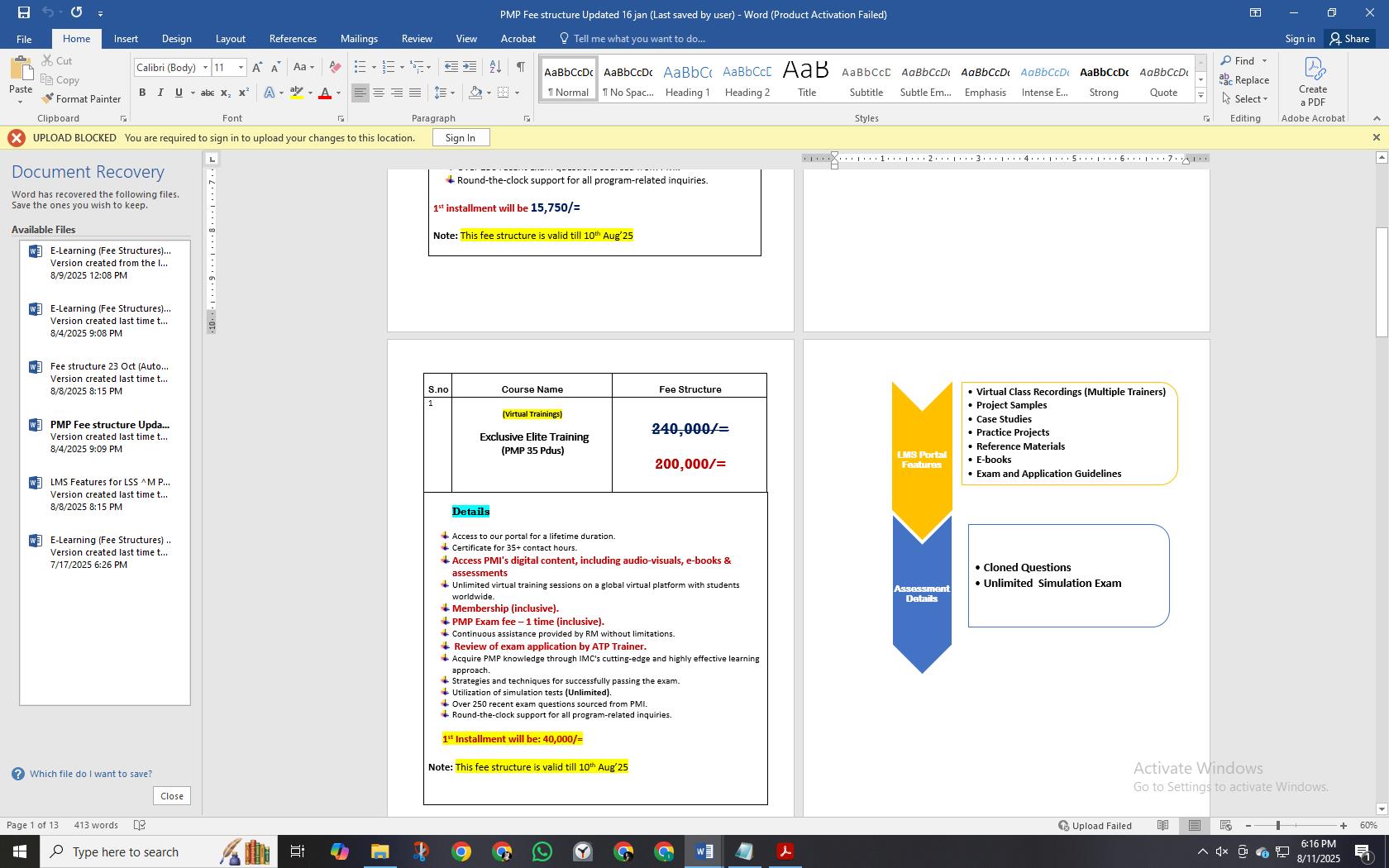This screenshot has height=868, width=1389.
Task: Click Shrink Font icon
Action: click(275, 68)
